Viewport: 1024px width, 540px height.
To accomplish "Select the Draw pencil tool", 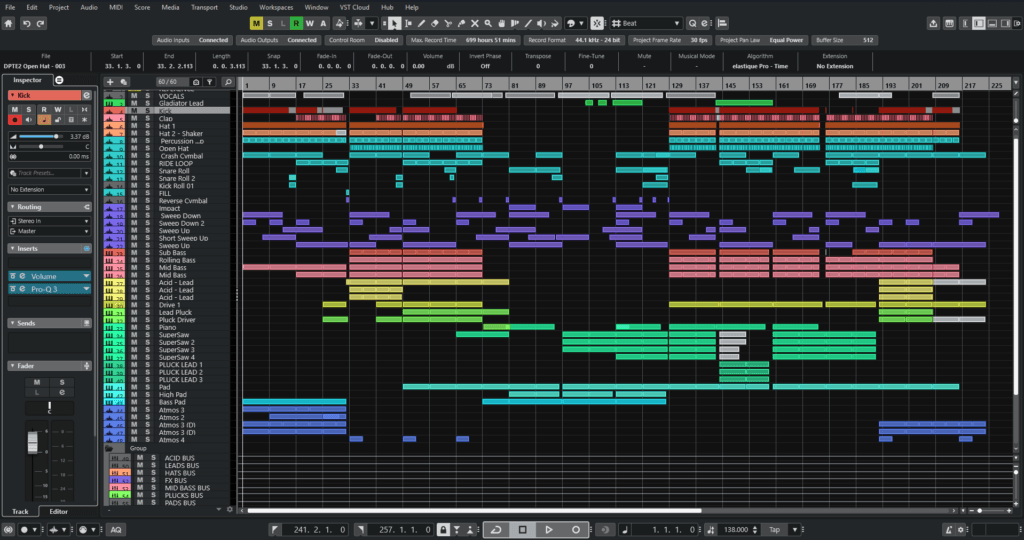I will (421, 24).
